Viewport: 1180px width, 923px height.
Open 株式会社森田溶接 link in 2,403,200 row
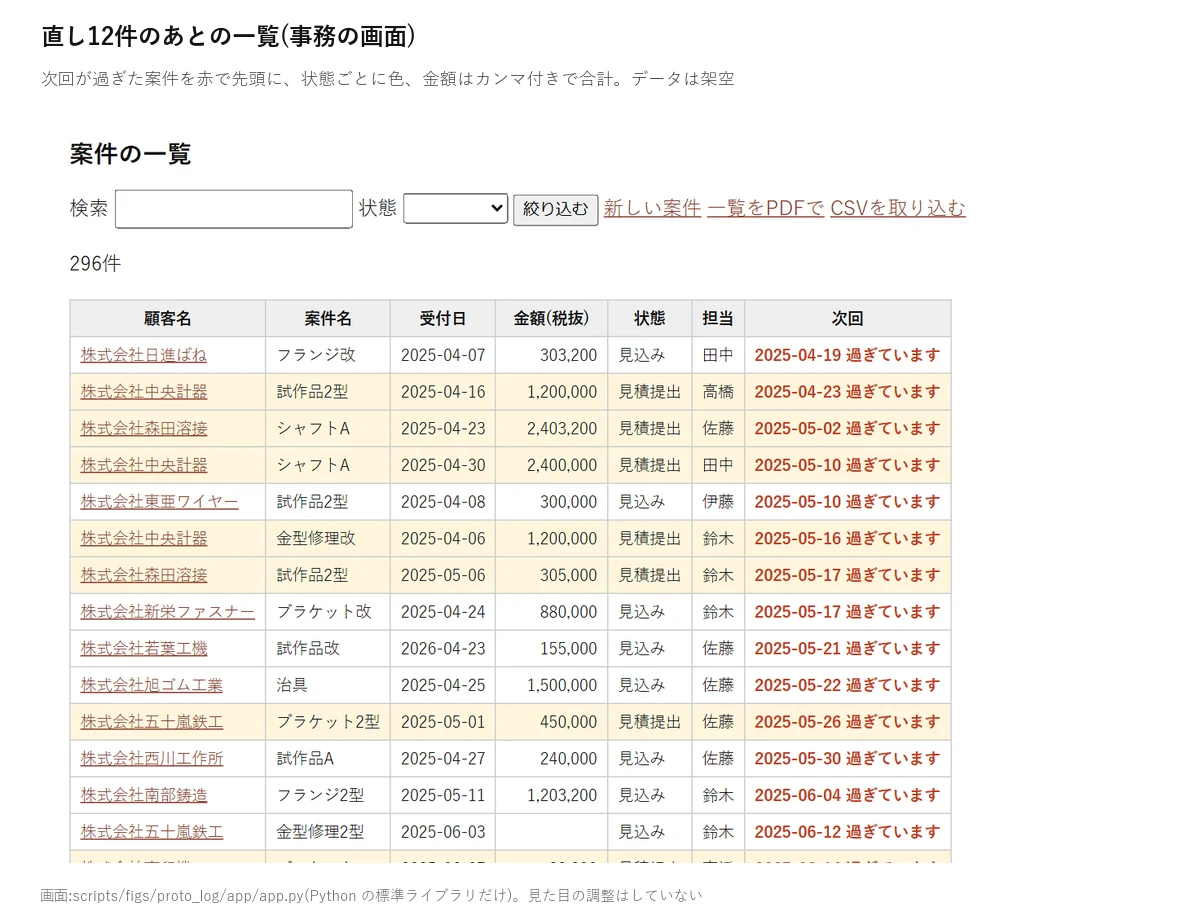coord(144,428)
